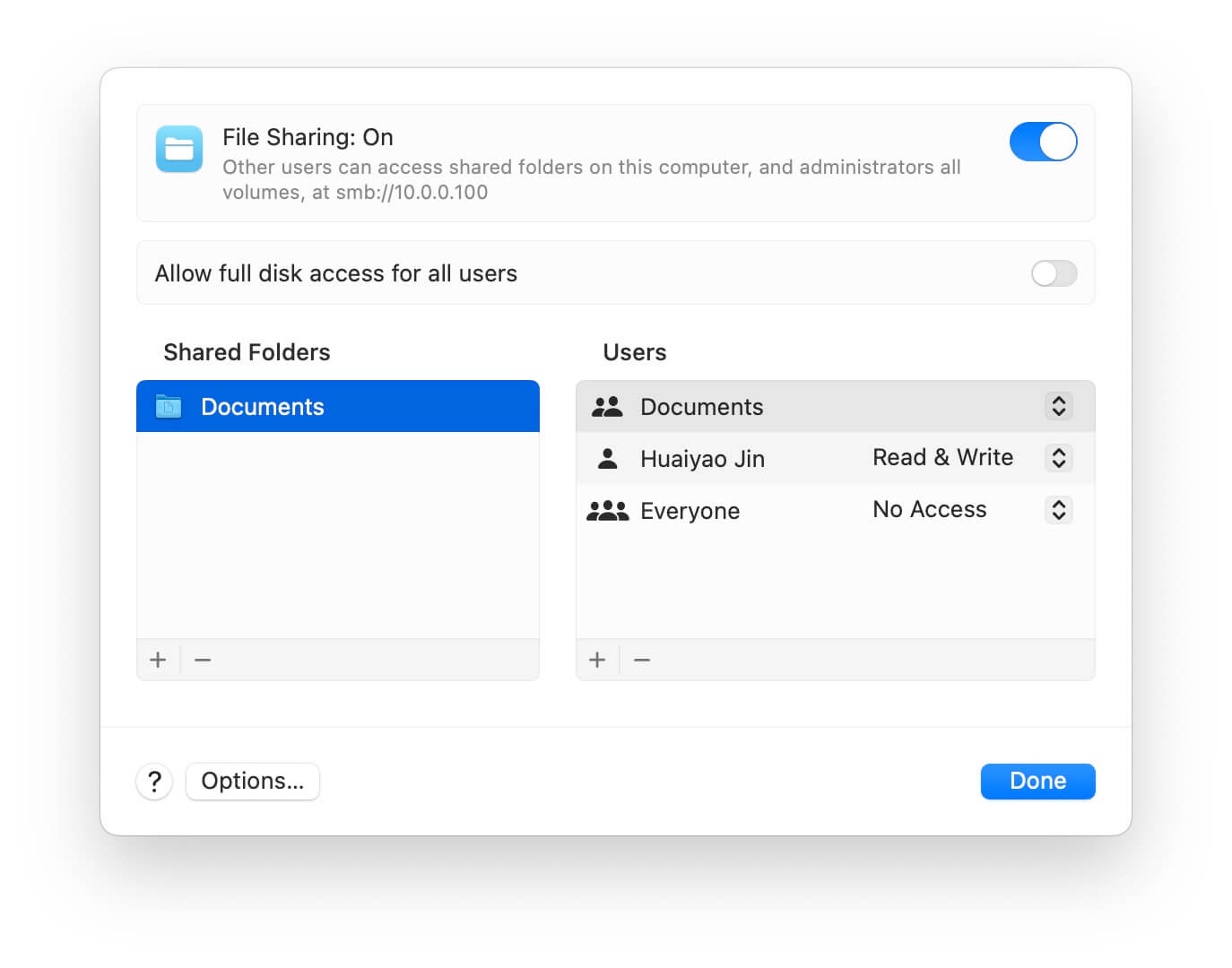
Task: Enable full disk access for all users
Action: coord(1054,273)
